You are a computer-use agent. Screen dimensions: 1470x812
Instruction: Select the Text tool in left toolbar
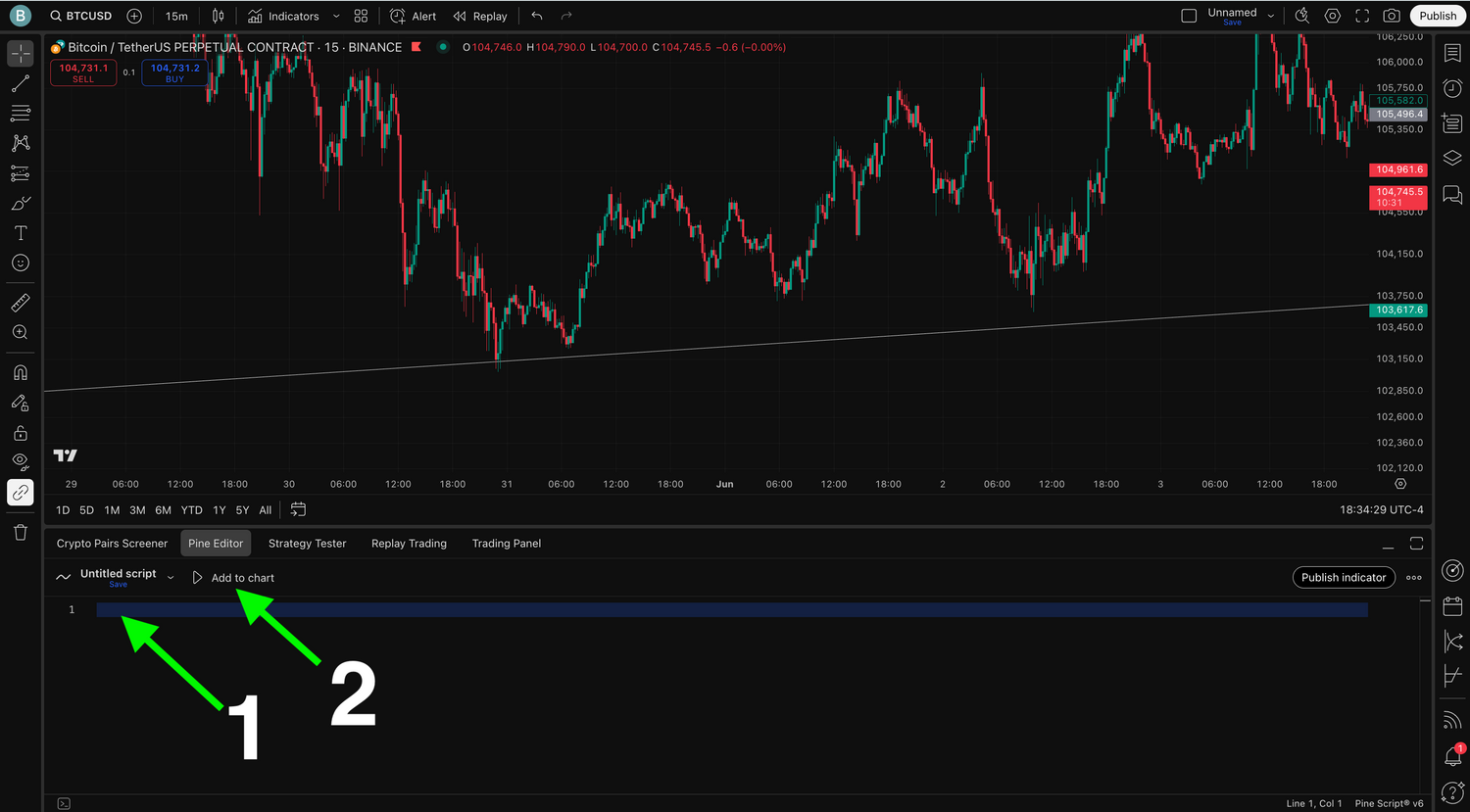point(21,233)
